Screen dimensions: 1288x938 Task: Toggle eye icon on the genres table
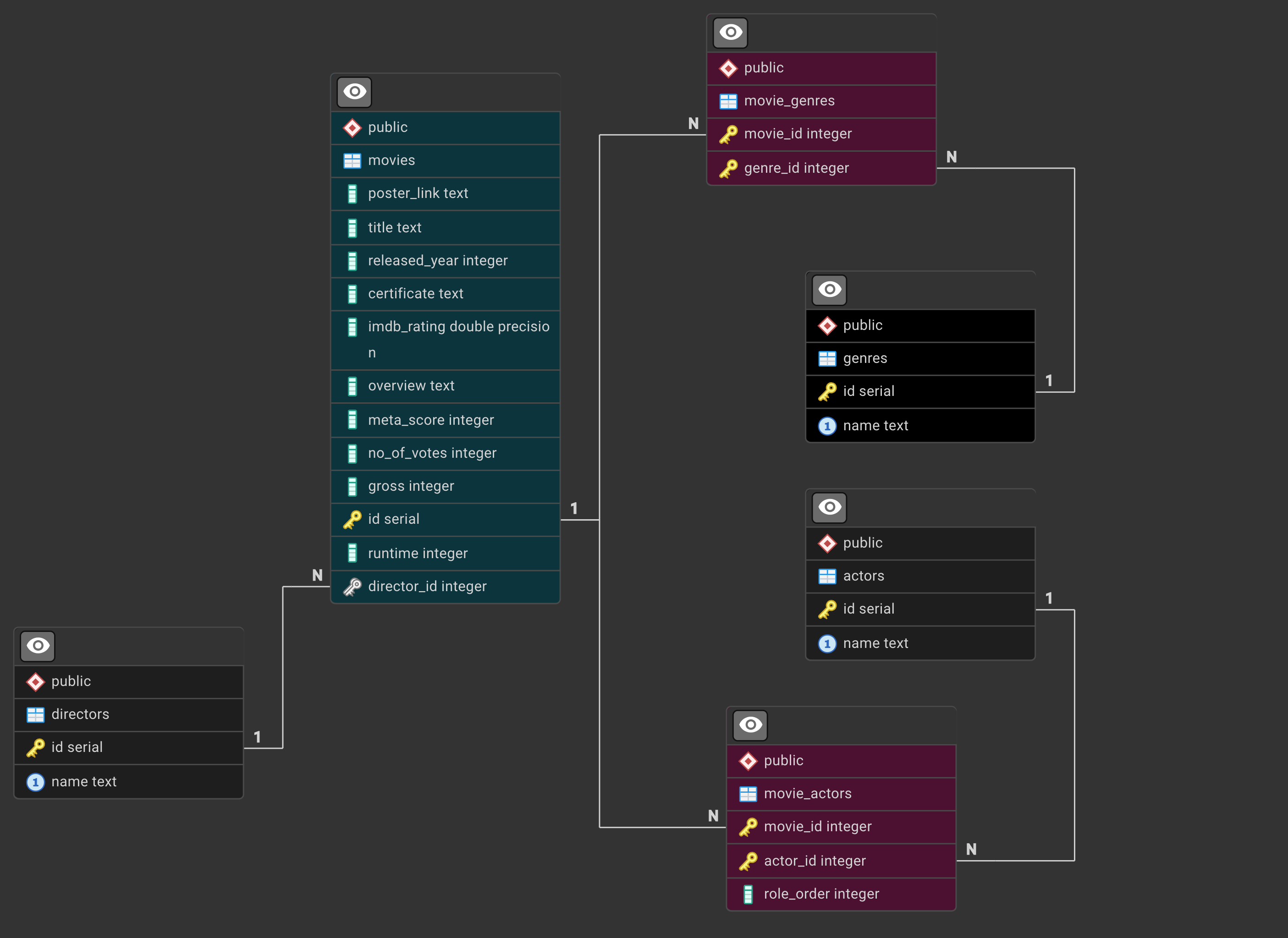click(829, 290)
